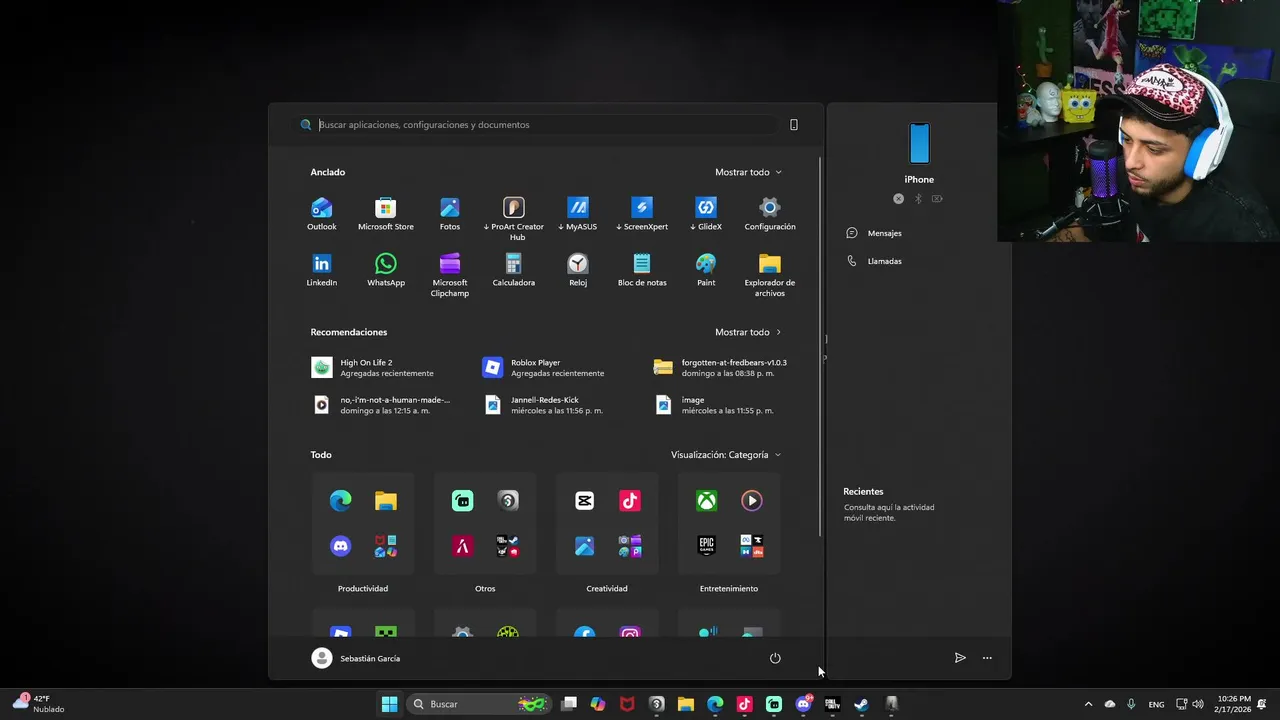Open Outlook from pinned apps

pos(321,214)
